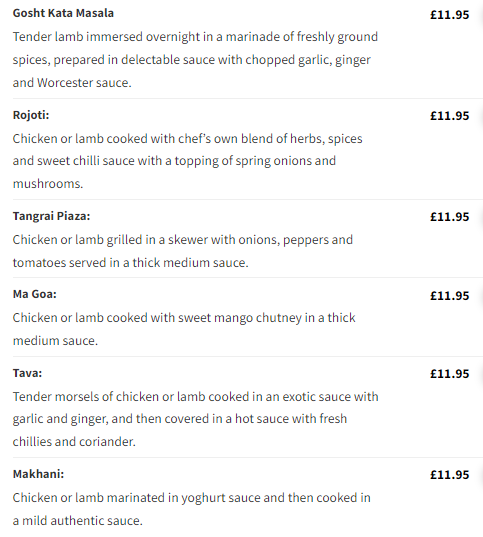Screen dimensions: 483x537
Task: Click the Gosht Kata Masala description about tender lamb
Action: pyautogui.click(x=195, y=60)
